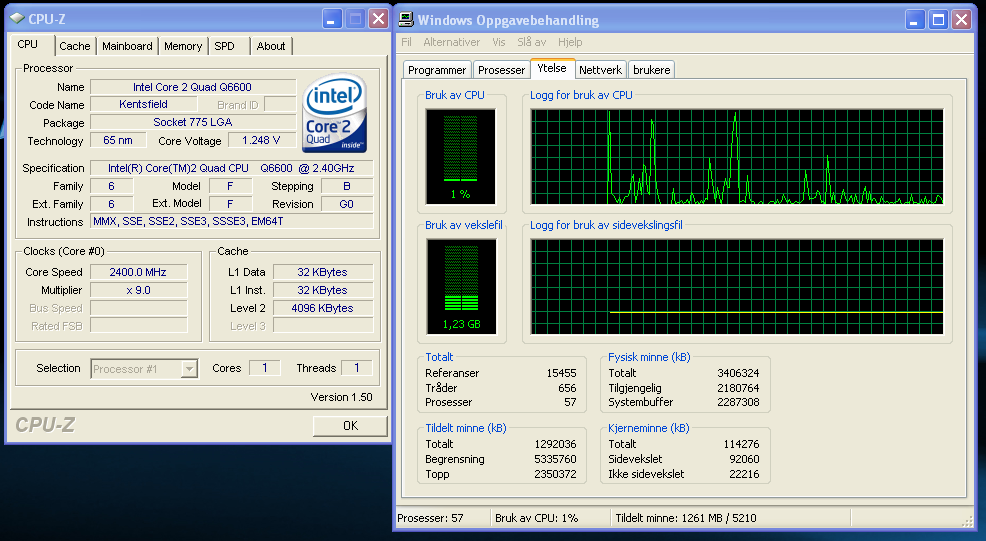Screen dimensions: 986x541
Task: Open the Slå av menu
Action: click(531, 42)
